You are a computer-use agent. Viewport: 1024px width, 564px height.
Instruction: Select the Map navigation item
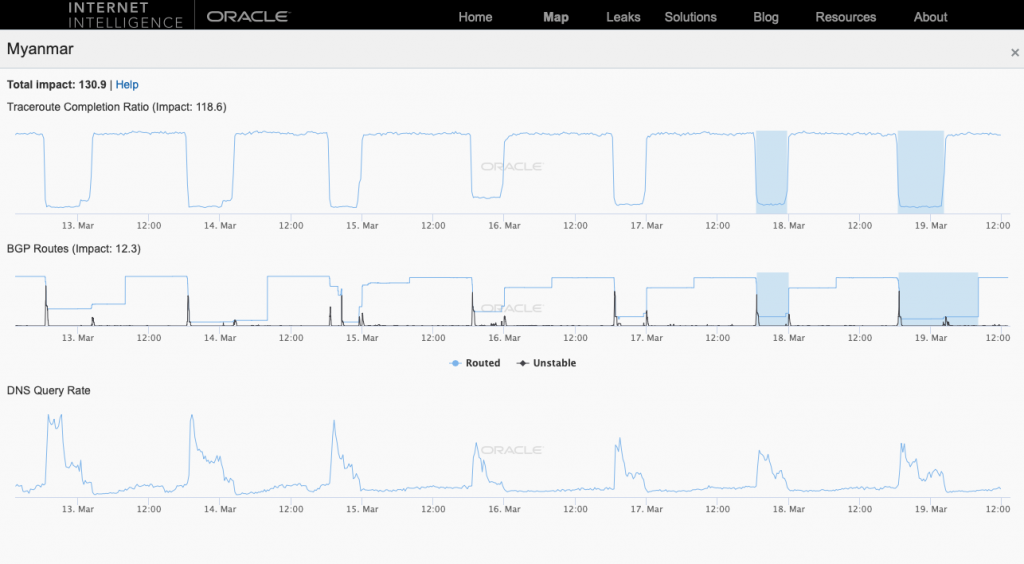tap(556, 17)
